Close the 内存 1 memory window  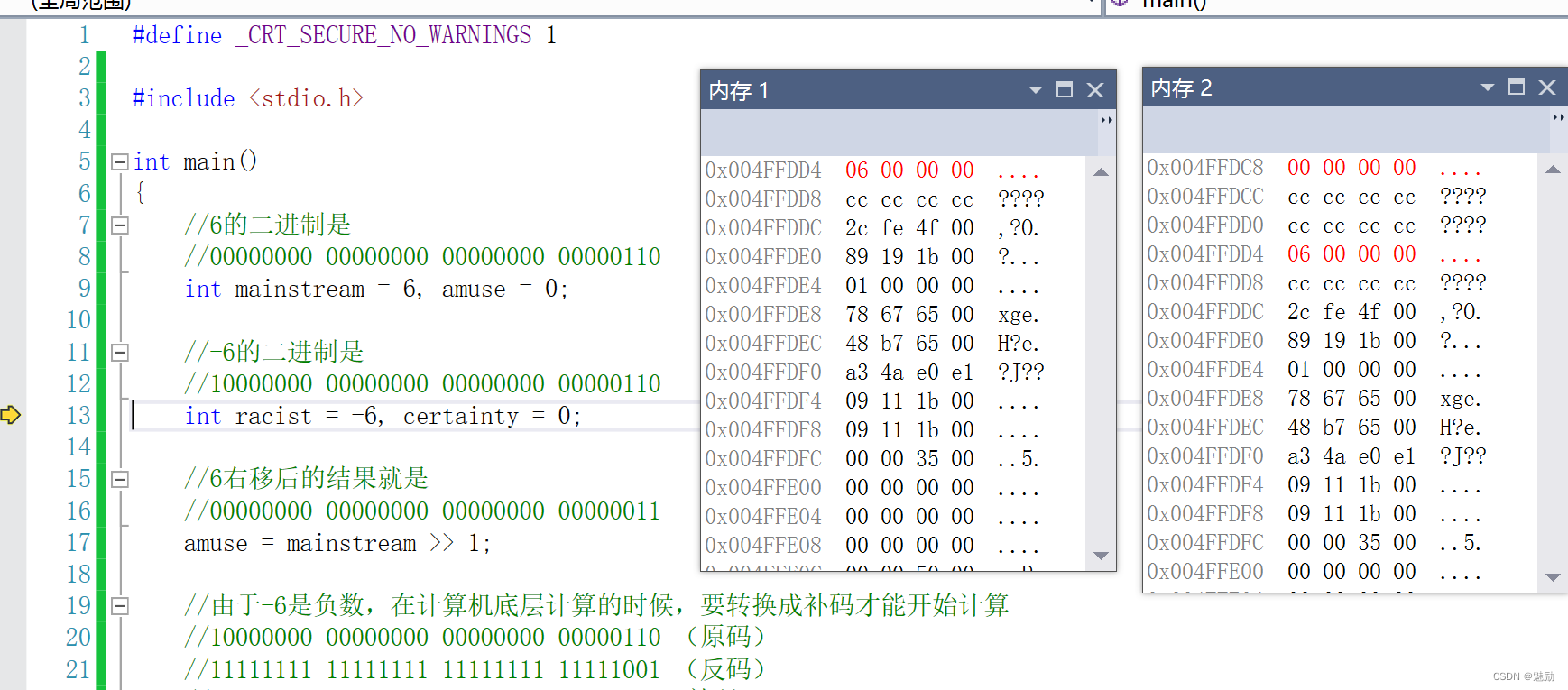point(1095,90)
